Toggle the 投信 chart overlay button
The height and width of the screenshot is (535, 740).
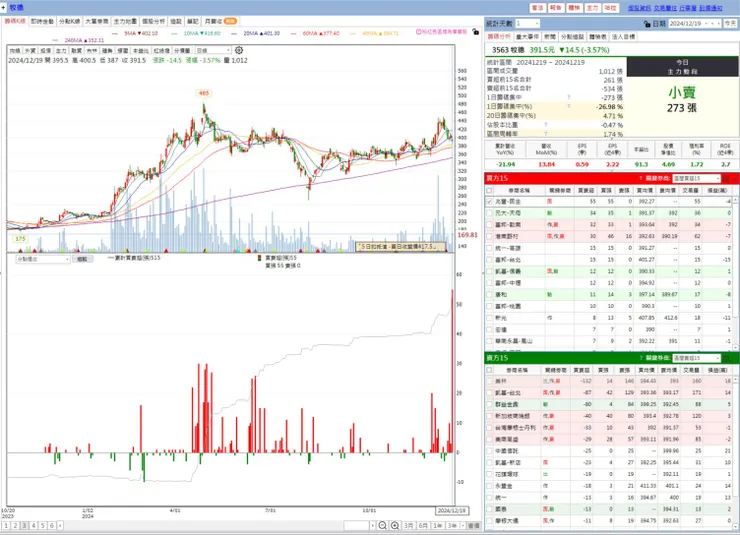pyautogui.click(x=45, y=50)
